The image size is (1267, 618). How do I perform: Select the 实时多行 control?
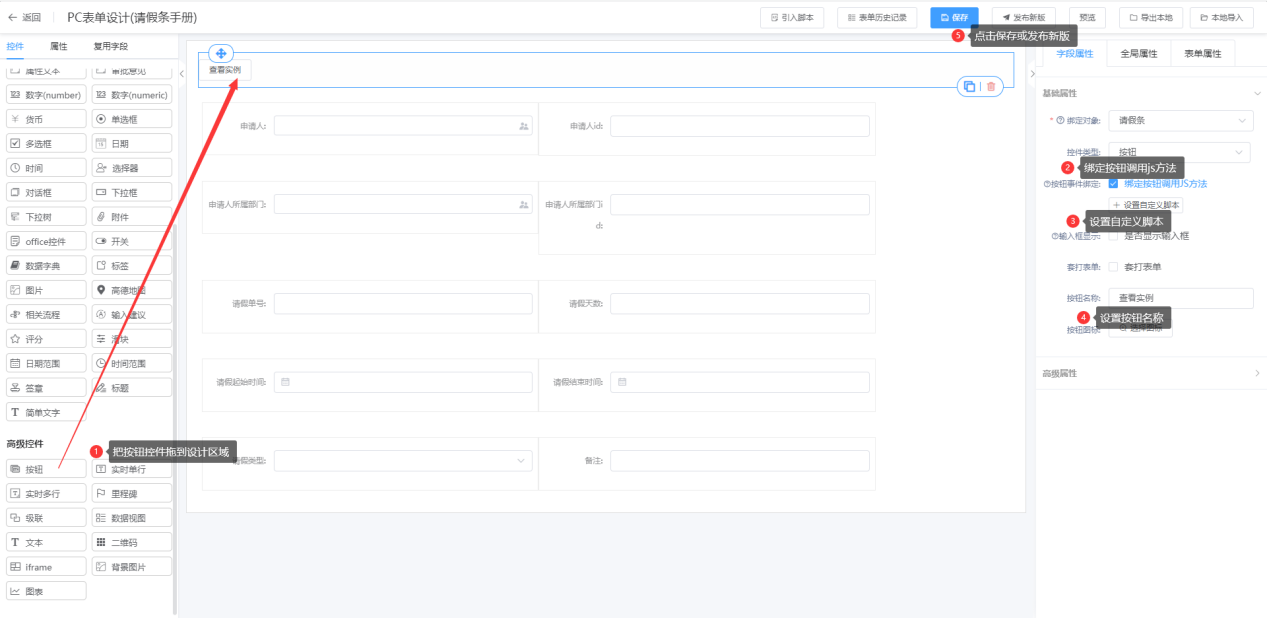tap(46, 493)
